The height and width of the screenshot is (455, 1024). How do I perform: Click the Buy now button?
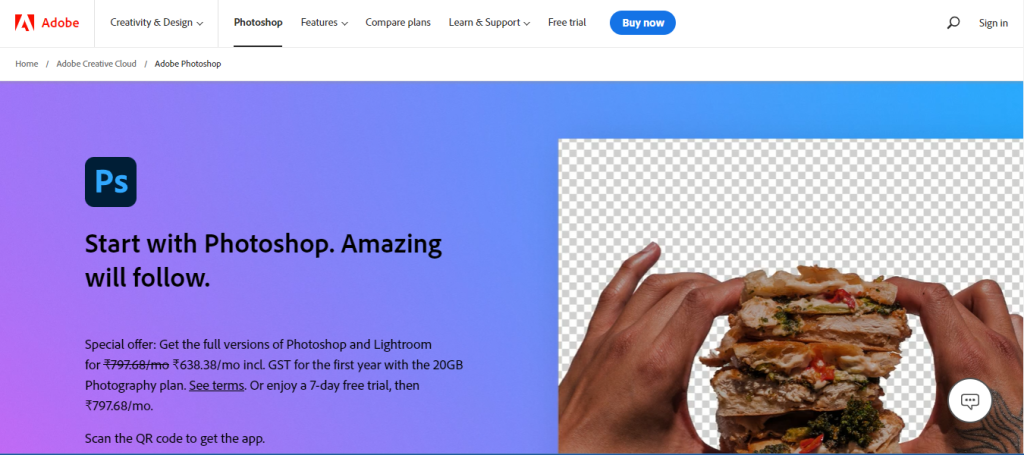point(643,23)
